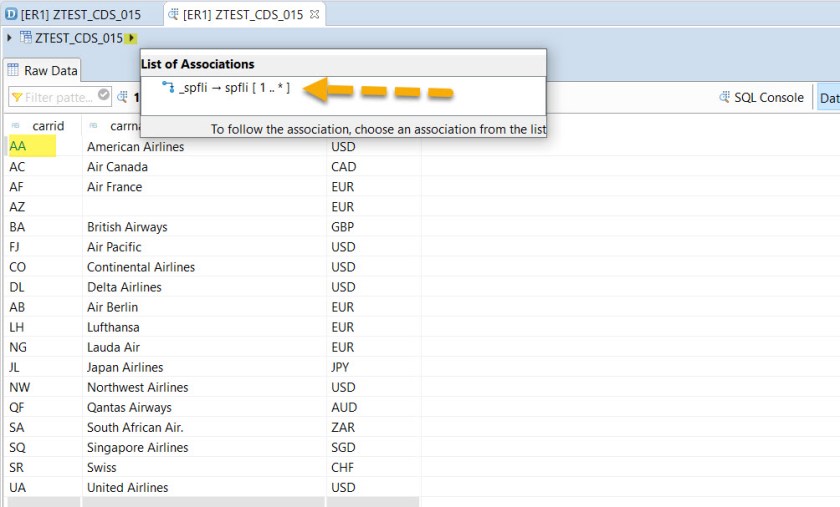
Task: Select the United Airlines cell
Action: 204,488
